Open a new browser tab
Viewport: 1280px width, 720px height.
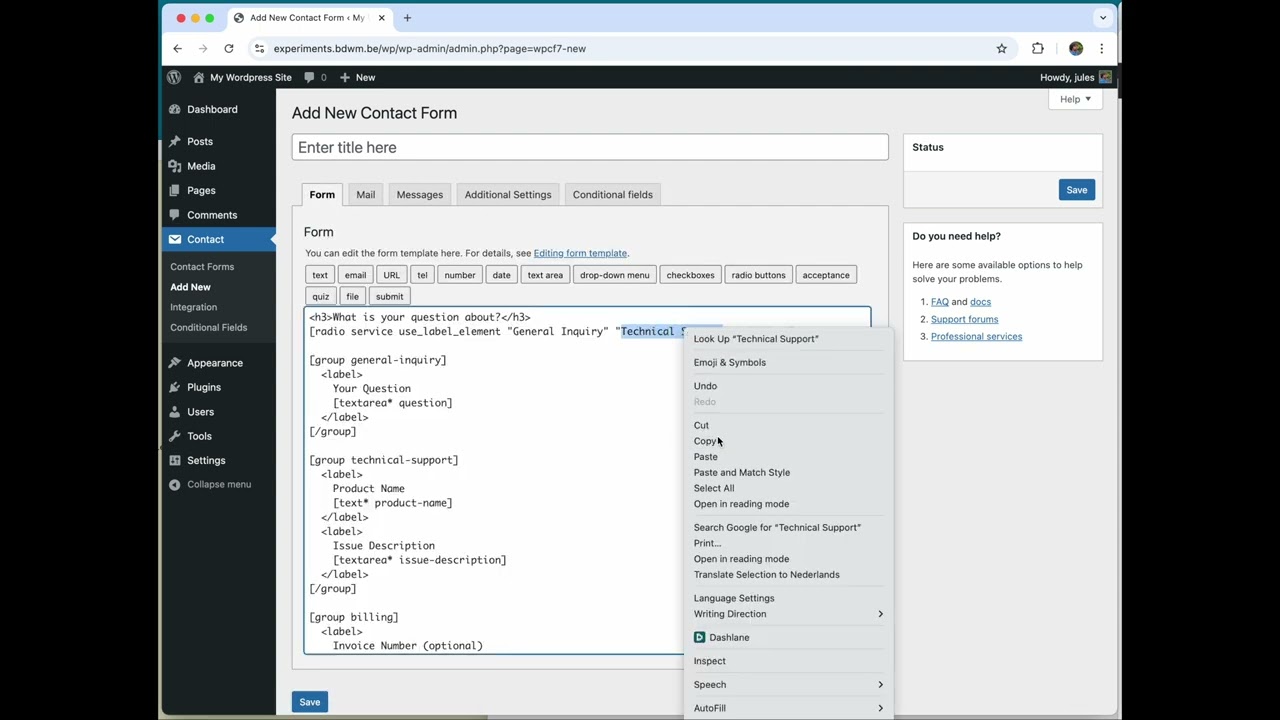(407, 18)
